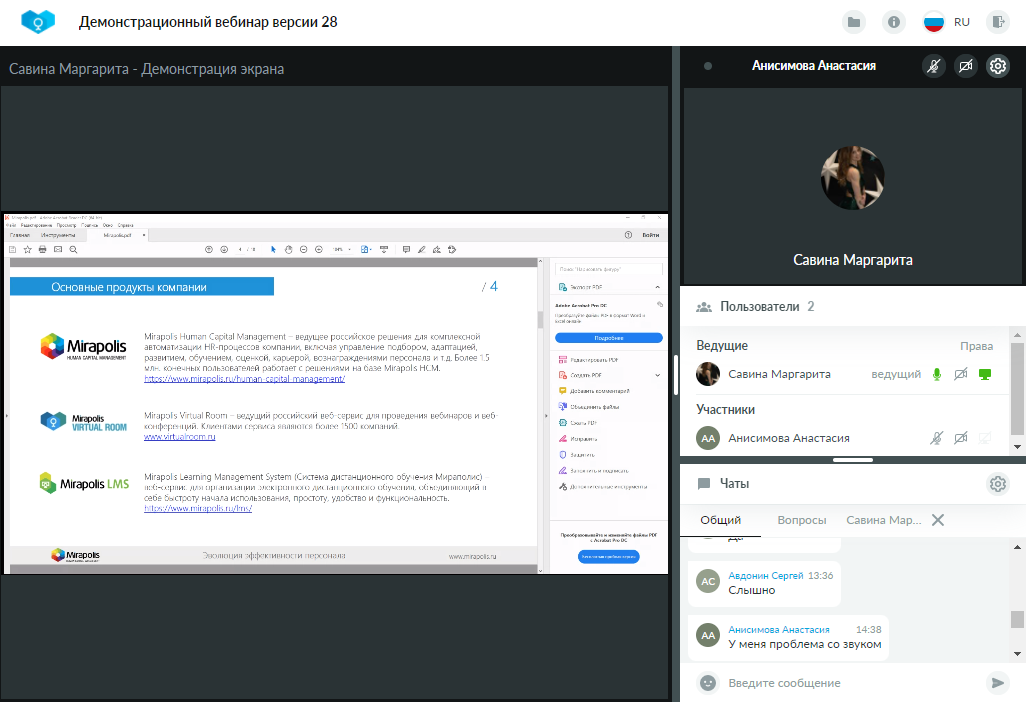Click the chat scrollbar thumb

coord(1017,619)
